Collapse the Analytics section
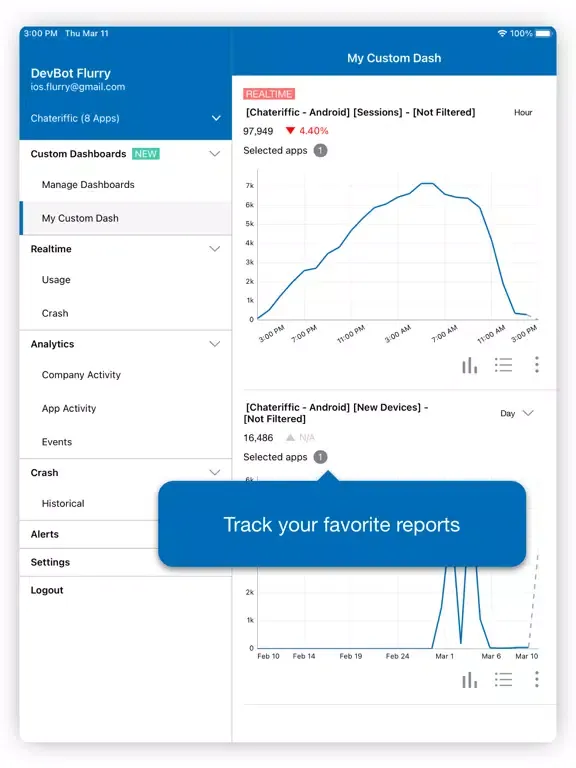The height and width of the screenshot is (768, 576). (x=215, y=344)
